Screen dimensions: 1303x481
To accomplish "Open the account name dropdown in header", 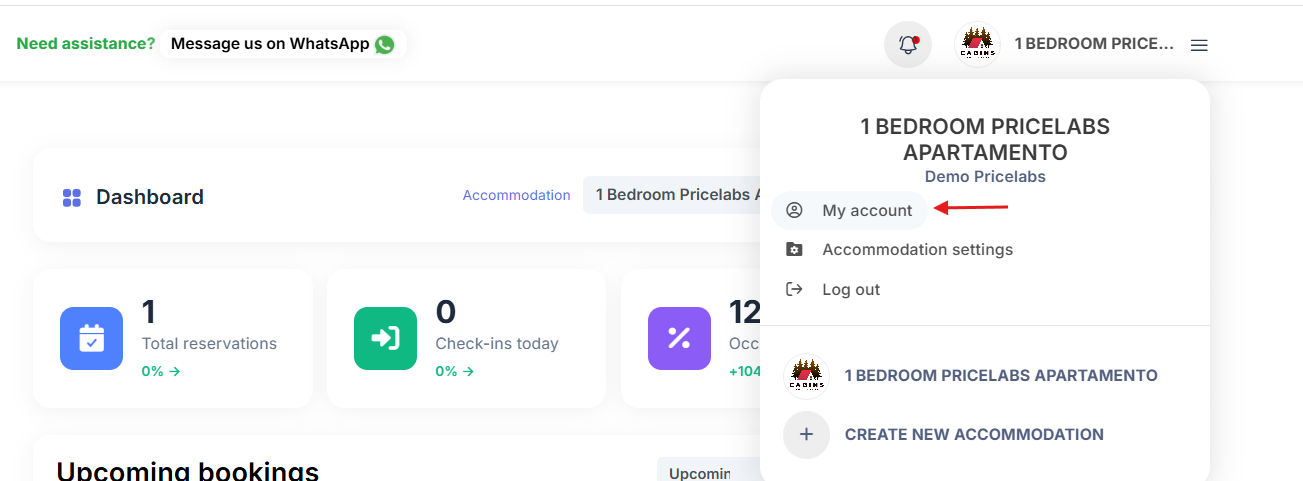I will [1093, 44].
